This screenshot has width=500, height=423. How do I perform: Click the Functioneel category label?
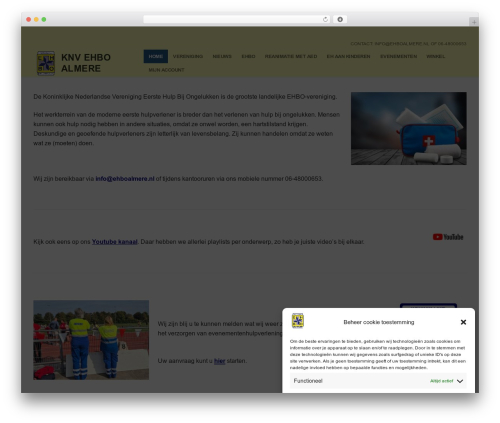click(308, 381)
